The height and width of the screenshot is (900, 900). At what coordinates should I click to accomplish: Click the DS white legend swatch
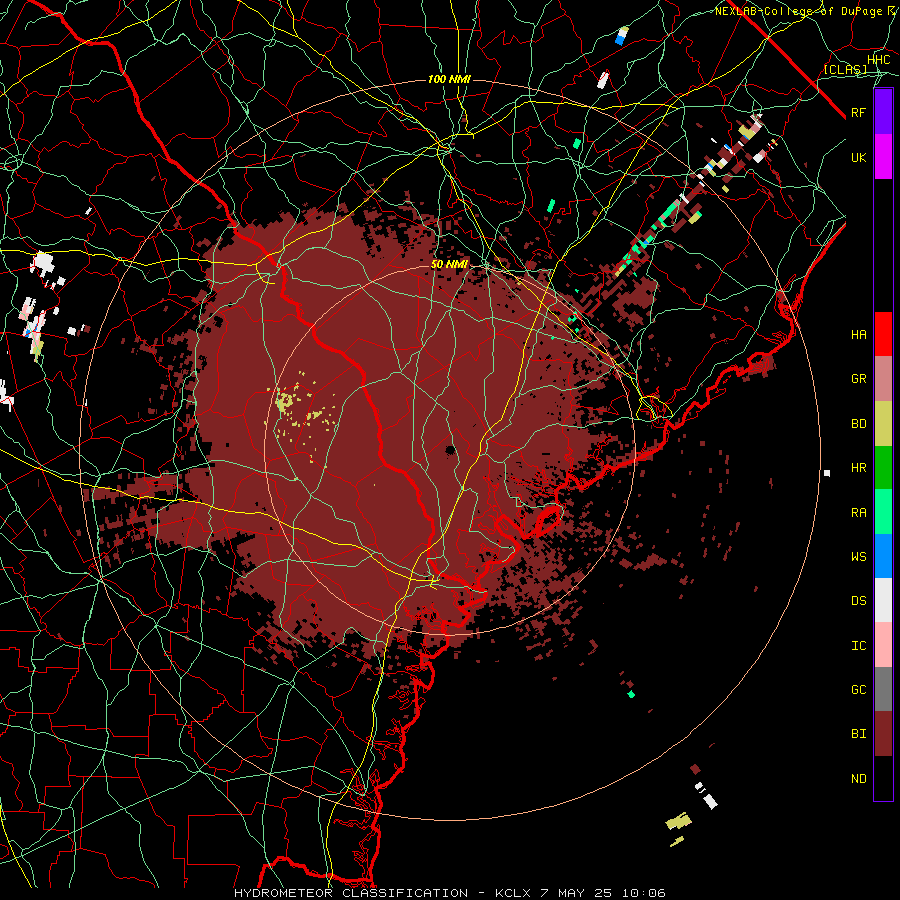[883, 600]
